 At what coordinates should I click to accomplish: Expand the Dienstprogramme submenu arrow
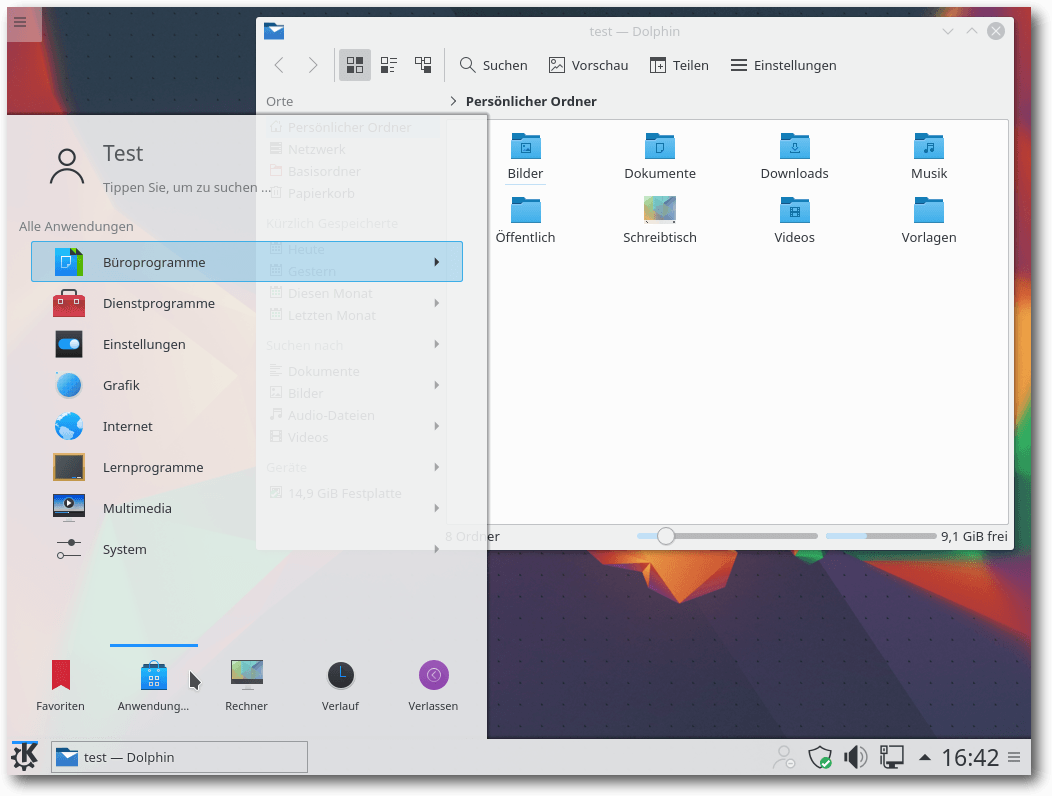pos(437,303)
